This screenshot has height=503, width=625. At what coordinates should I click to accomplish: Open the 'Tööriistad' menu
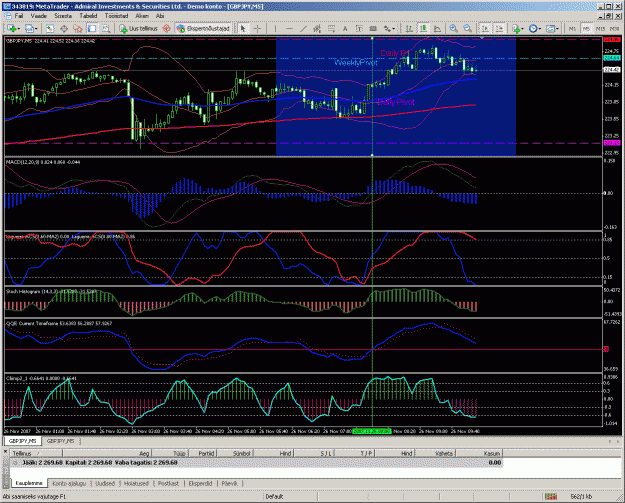pyautogui.click(x=116, y=16)
